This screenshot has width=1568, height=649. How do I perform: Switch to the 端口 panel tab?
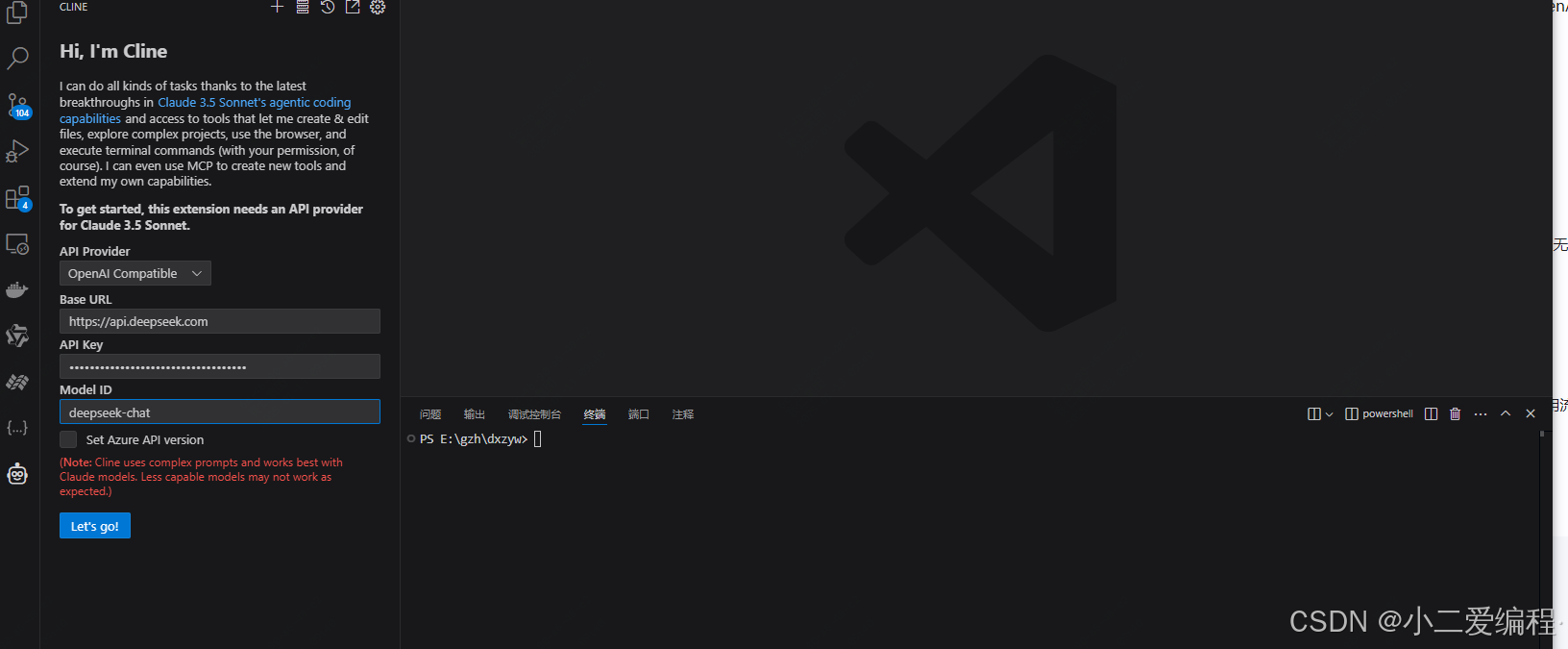click(x=639, y=414)
